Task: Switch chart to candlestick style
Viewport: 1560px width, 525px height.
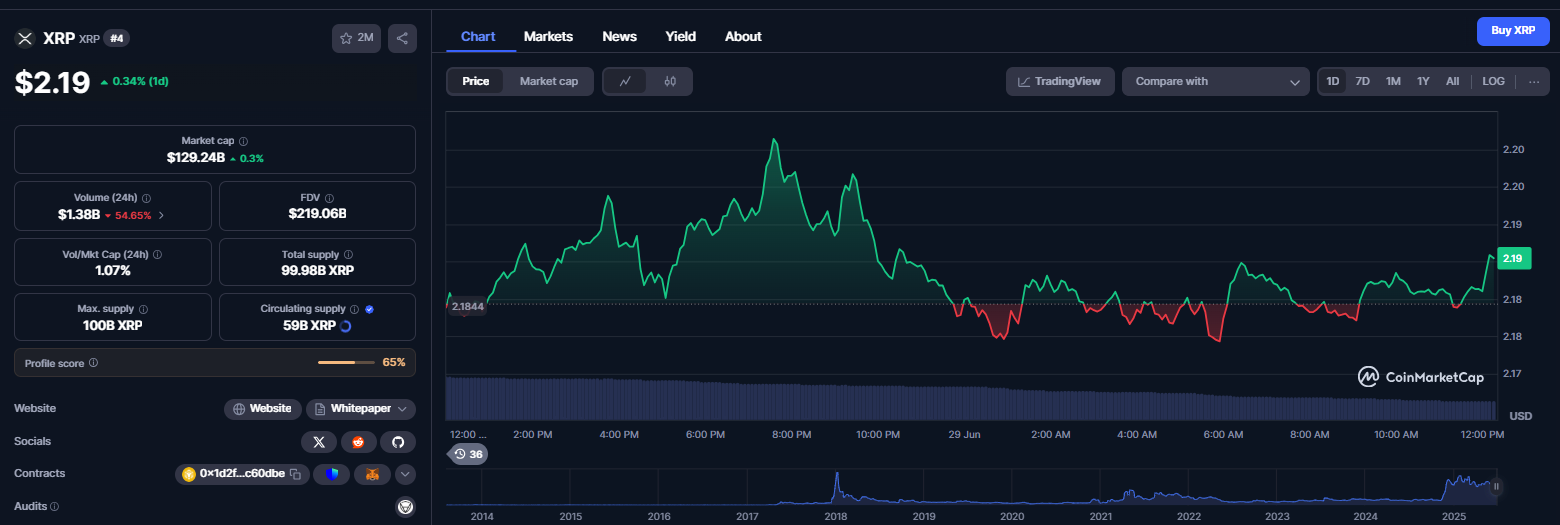Action: [670, 81]
